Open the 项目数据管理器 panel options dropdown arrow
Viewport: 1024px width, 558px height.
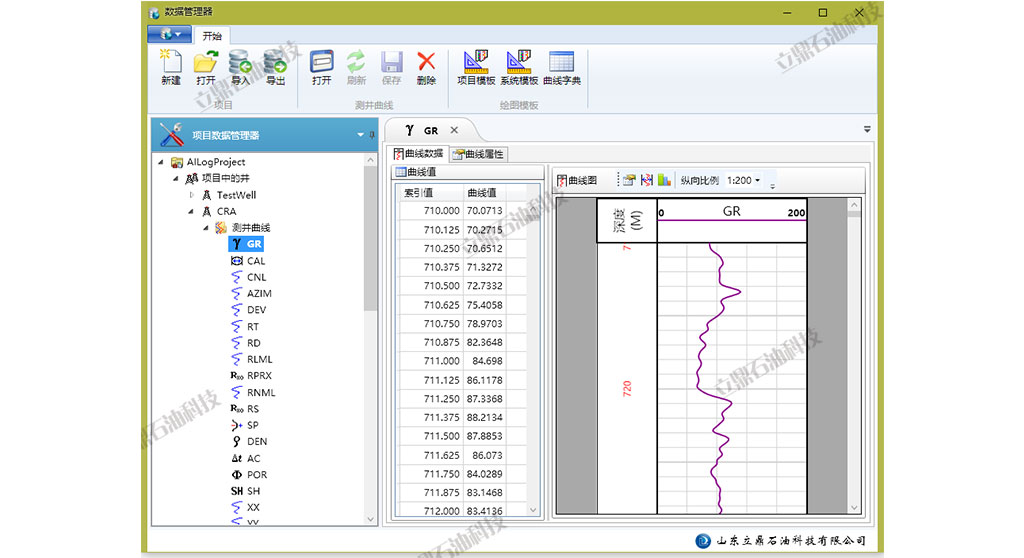360,135
